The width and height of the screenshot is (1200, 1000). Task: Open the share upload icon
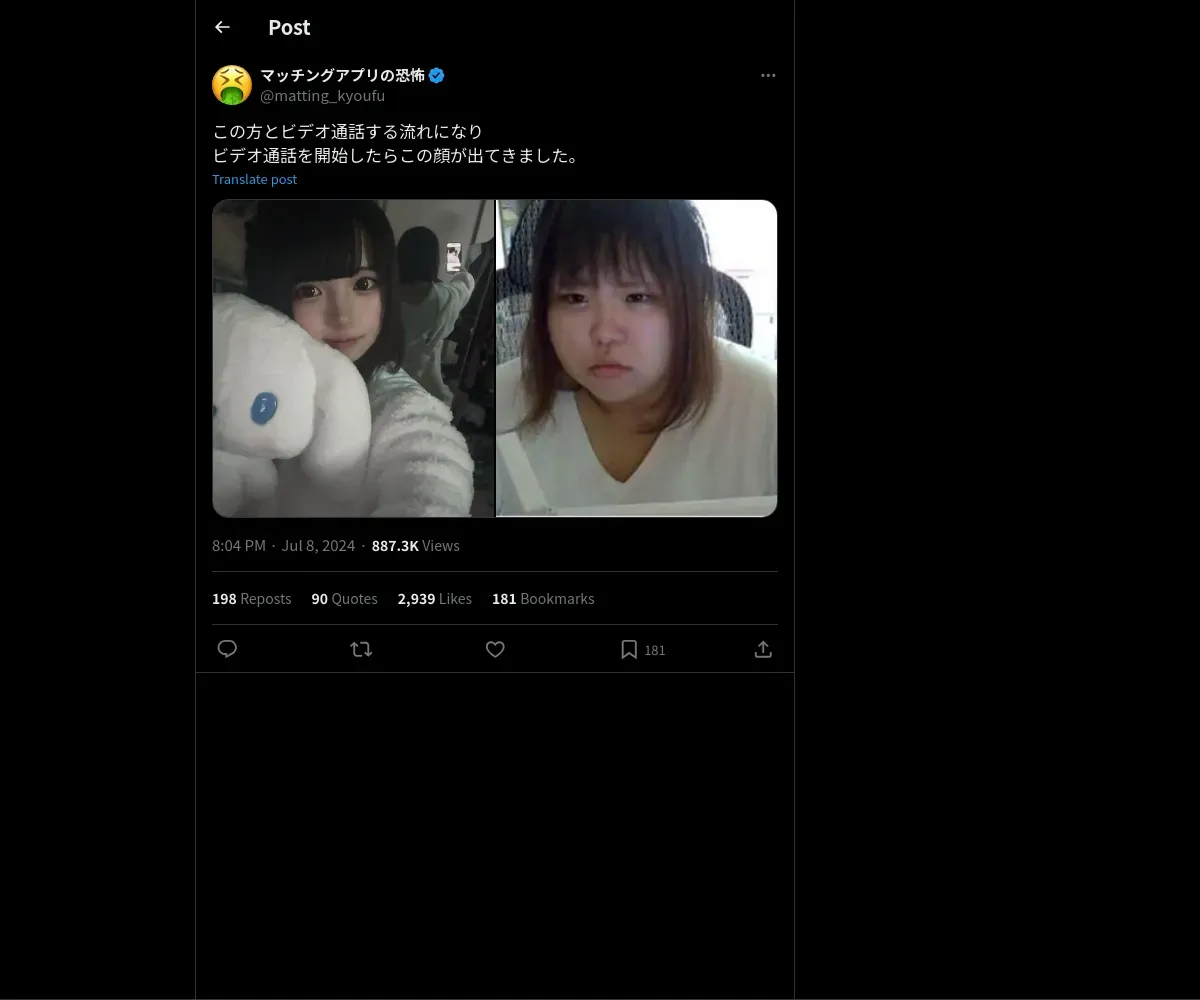(x=763, y=649)
